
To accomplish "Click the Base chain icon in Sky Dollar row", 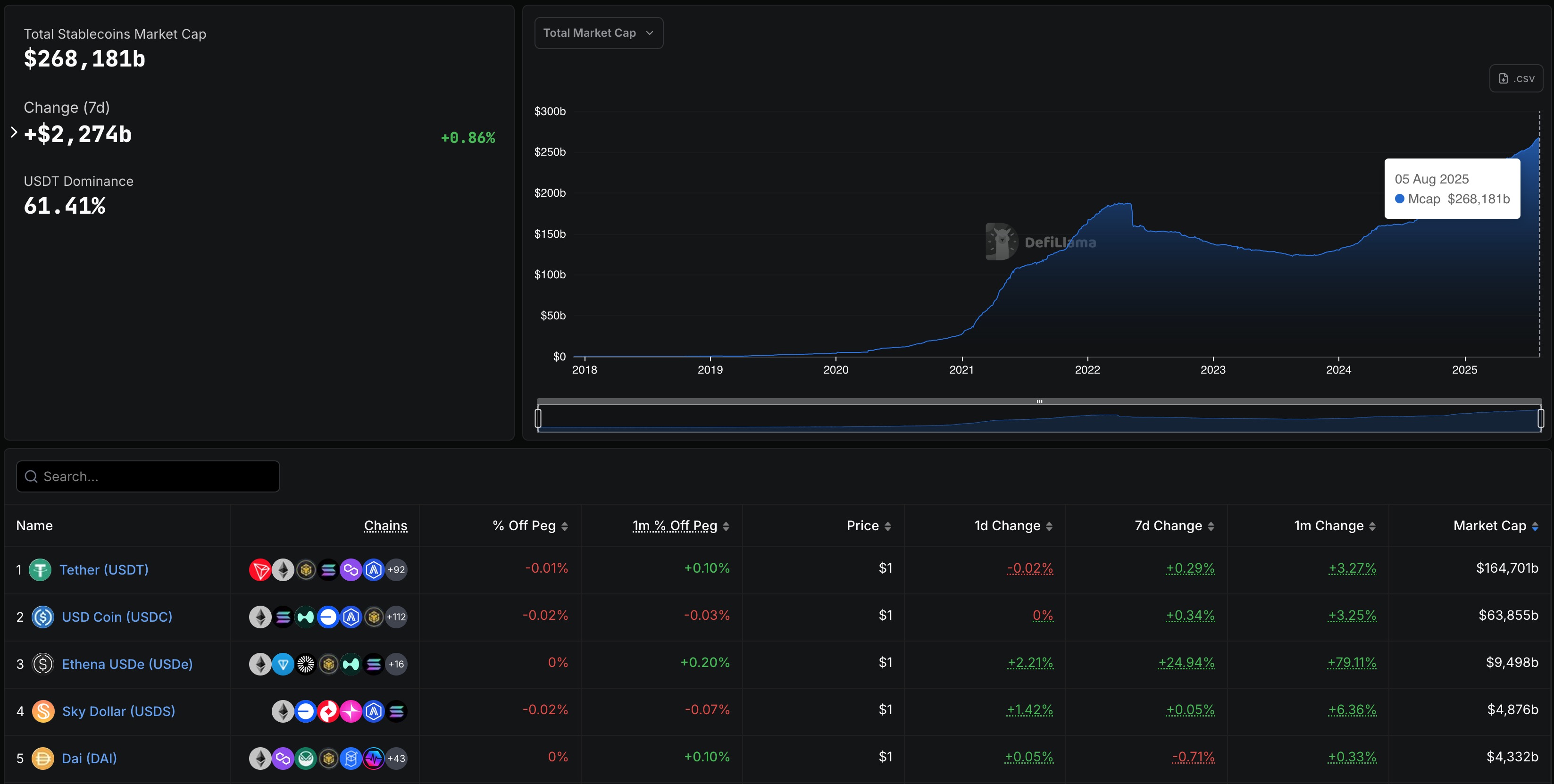I will (x=306, y=711).
